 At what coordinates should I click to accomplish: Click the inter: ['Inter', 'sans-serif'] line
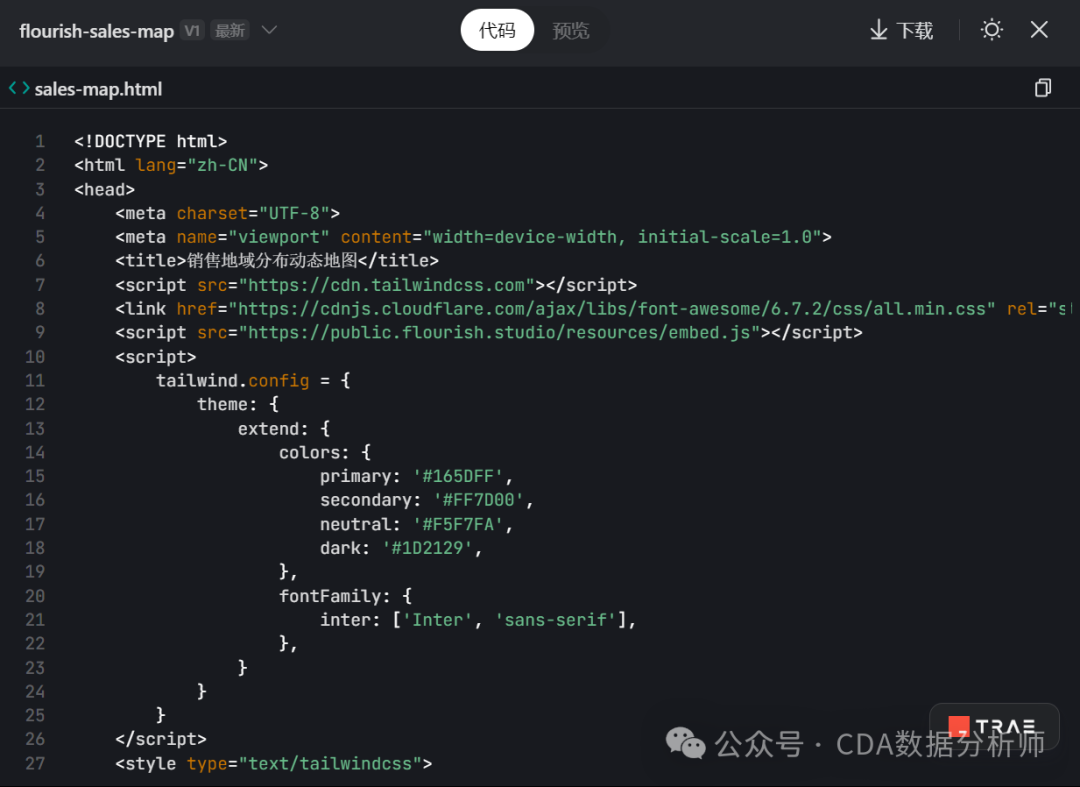coord(478,620)
